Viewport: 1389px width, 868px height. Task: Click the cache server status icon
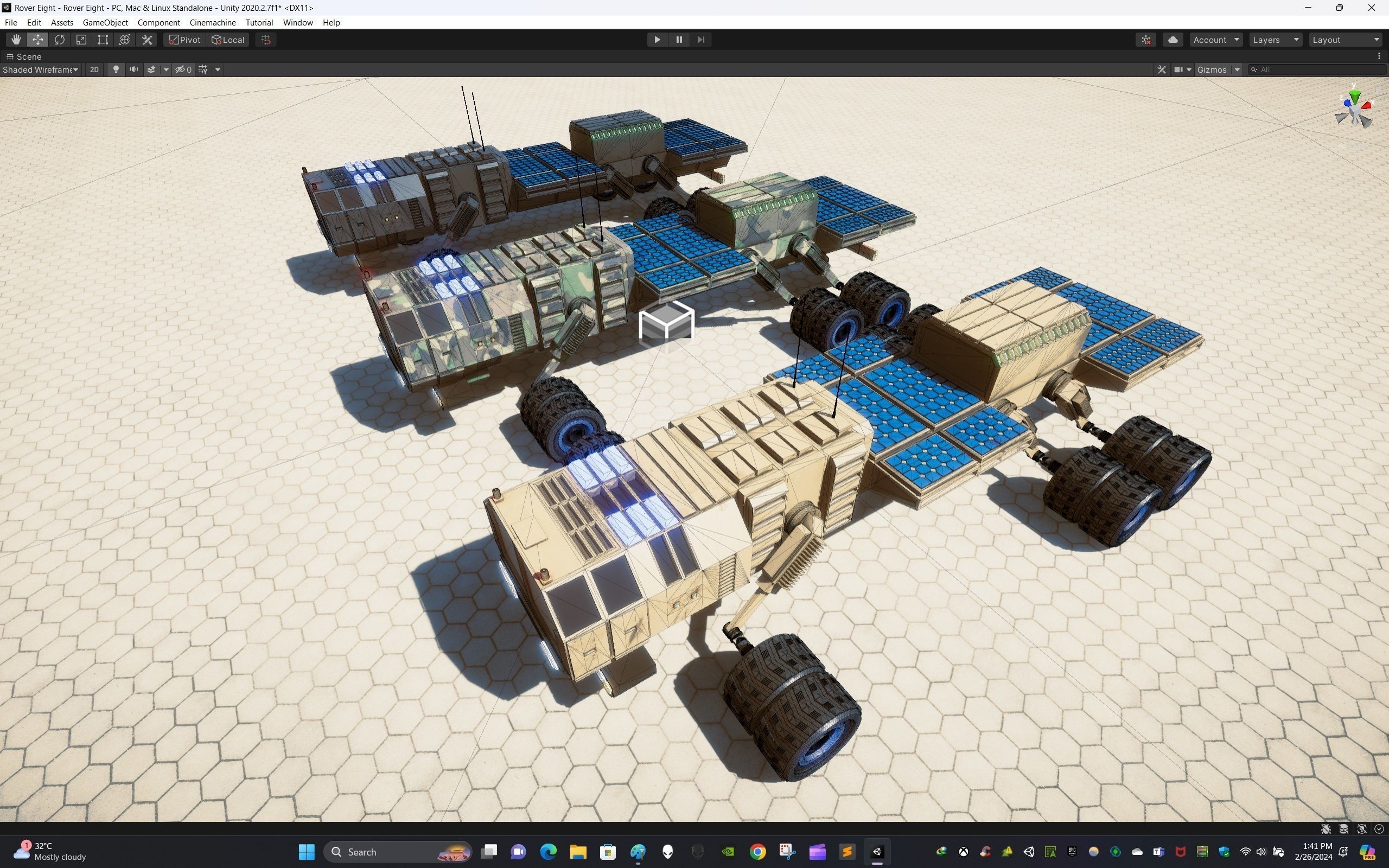click(1343, 829)
